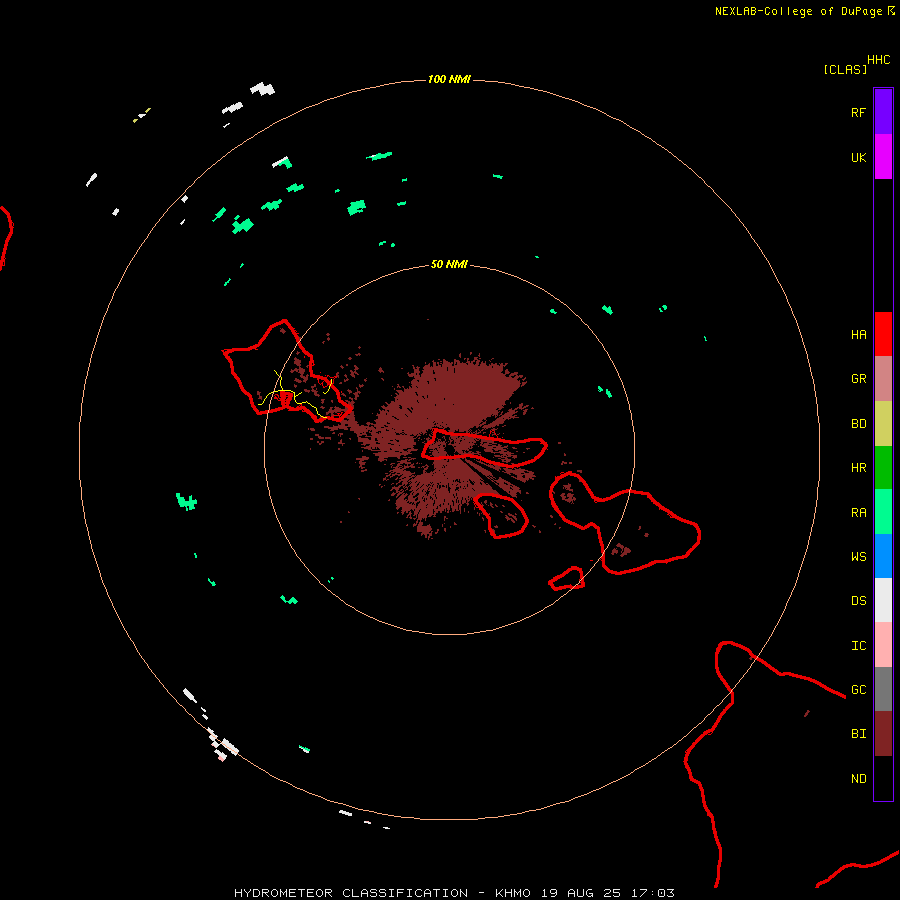
Task: Select the GR color swatch in legend
Action: [x=883, y=379]
